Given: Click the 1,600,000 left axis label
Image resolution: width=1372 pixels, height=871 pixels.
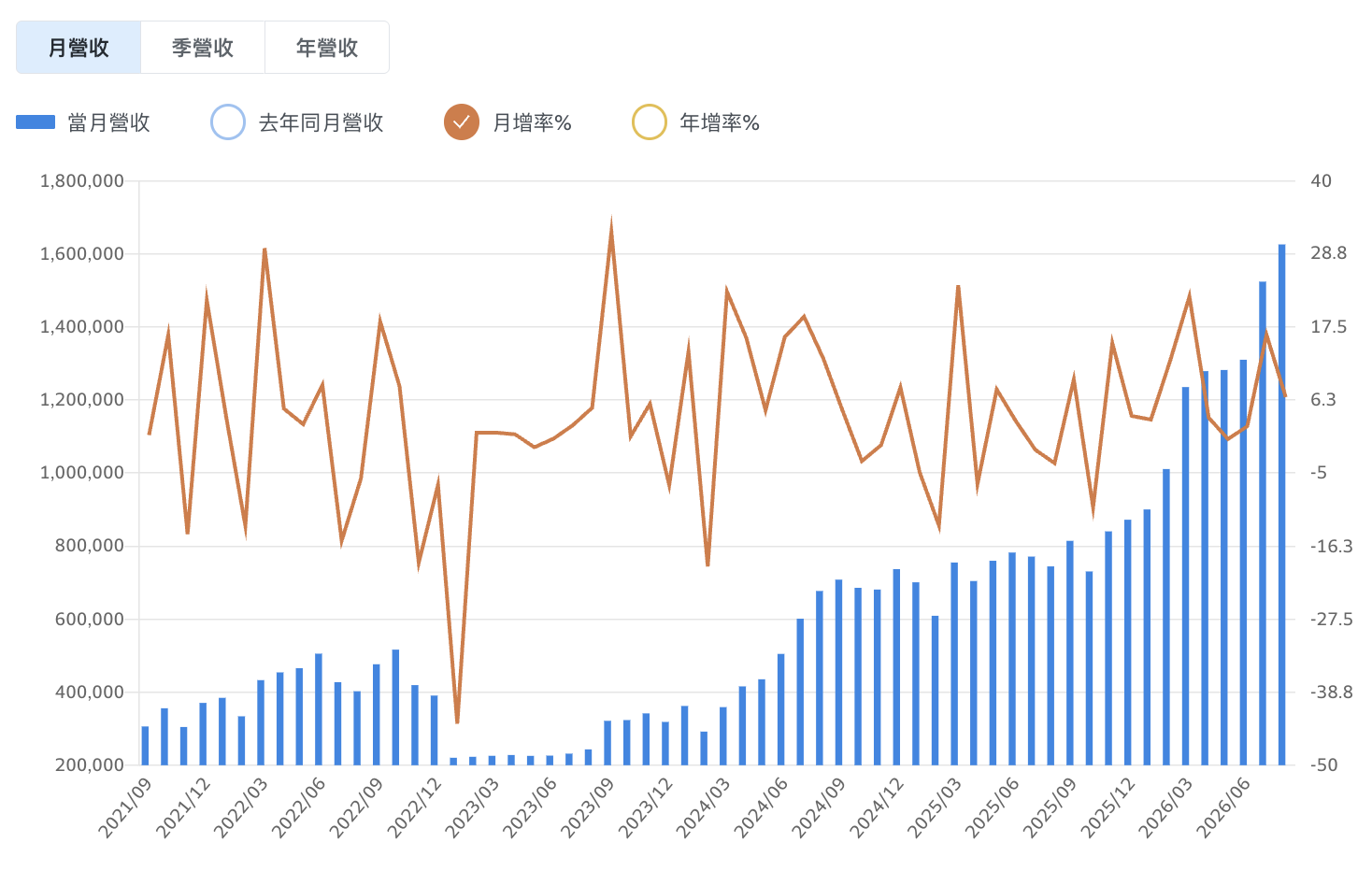Looking at the screenshot, I should [82, 254].
